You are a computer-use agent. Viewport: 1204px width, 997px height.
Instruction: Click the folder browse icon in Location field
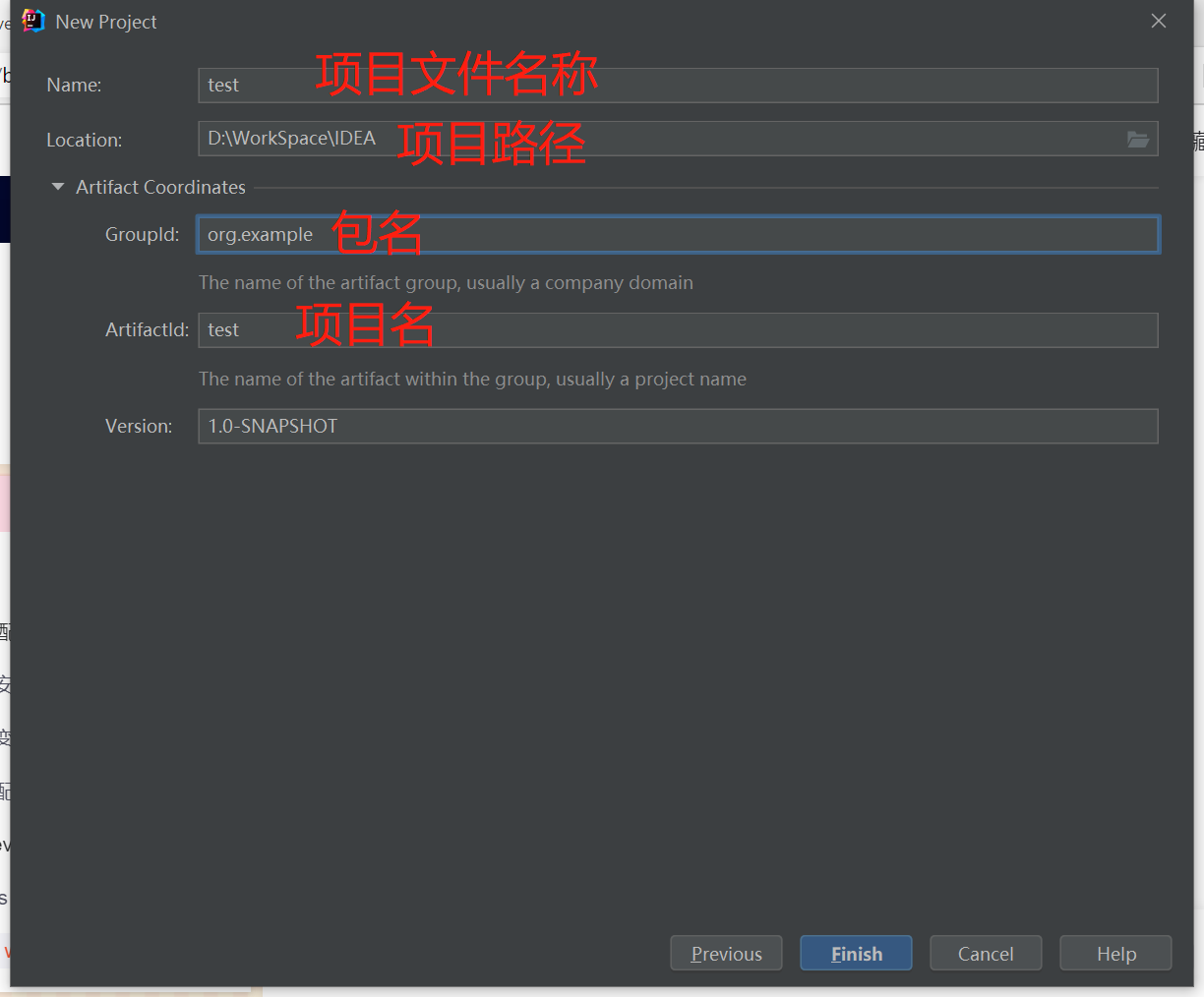point(1137,140)
